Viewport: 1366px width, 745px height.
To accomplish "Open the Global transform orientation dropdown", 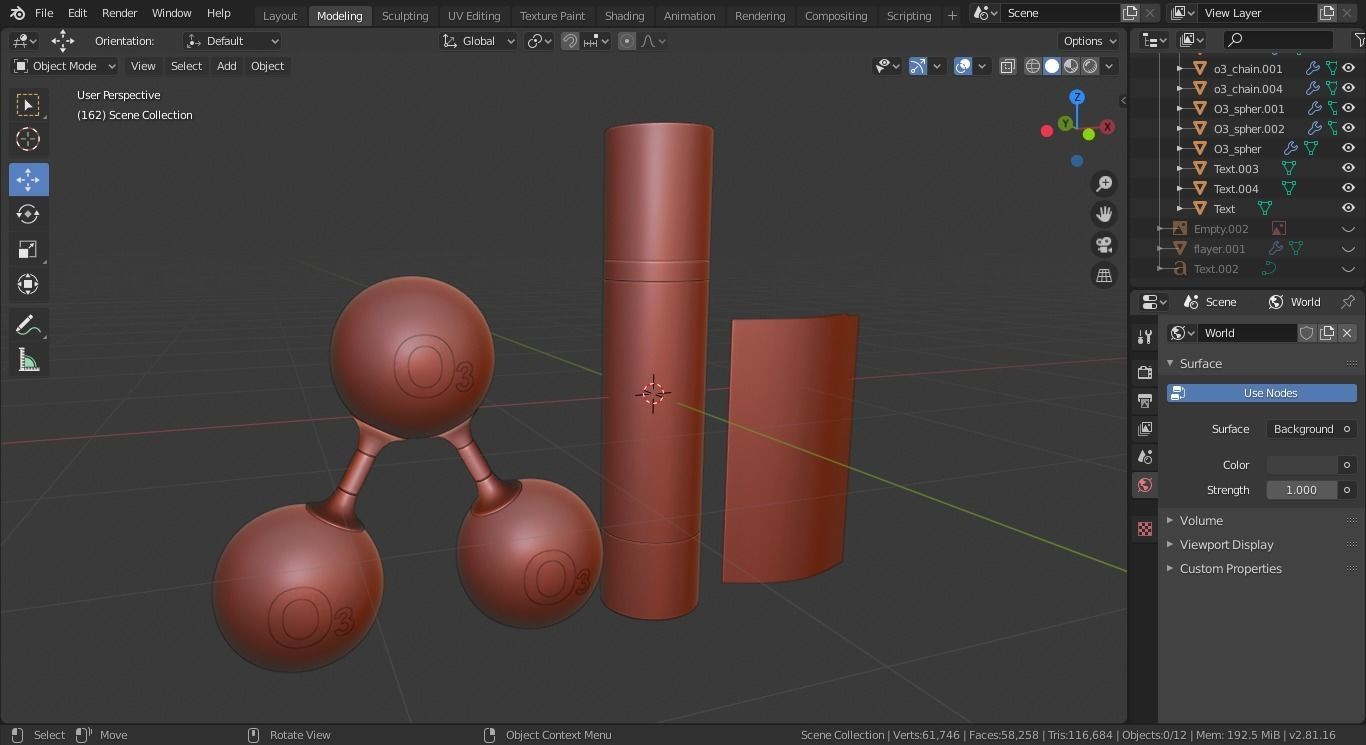I will (x=478, y=41).
